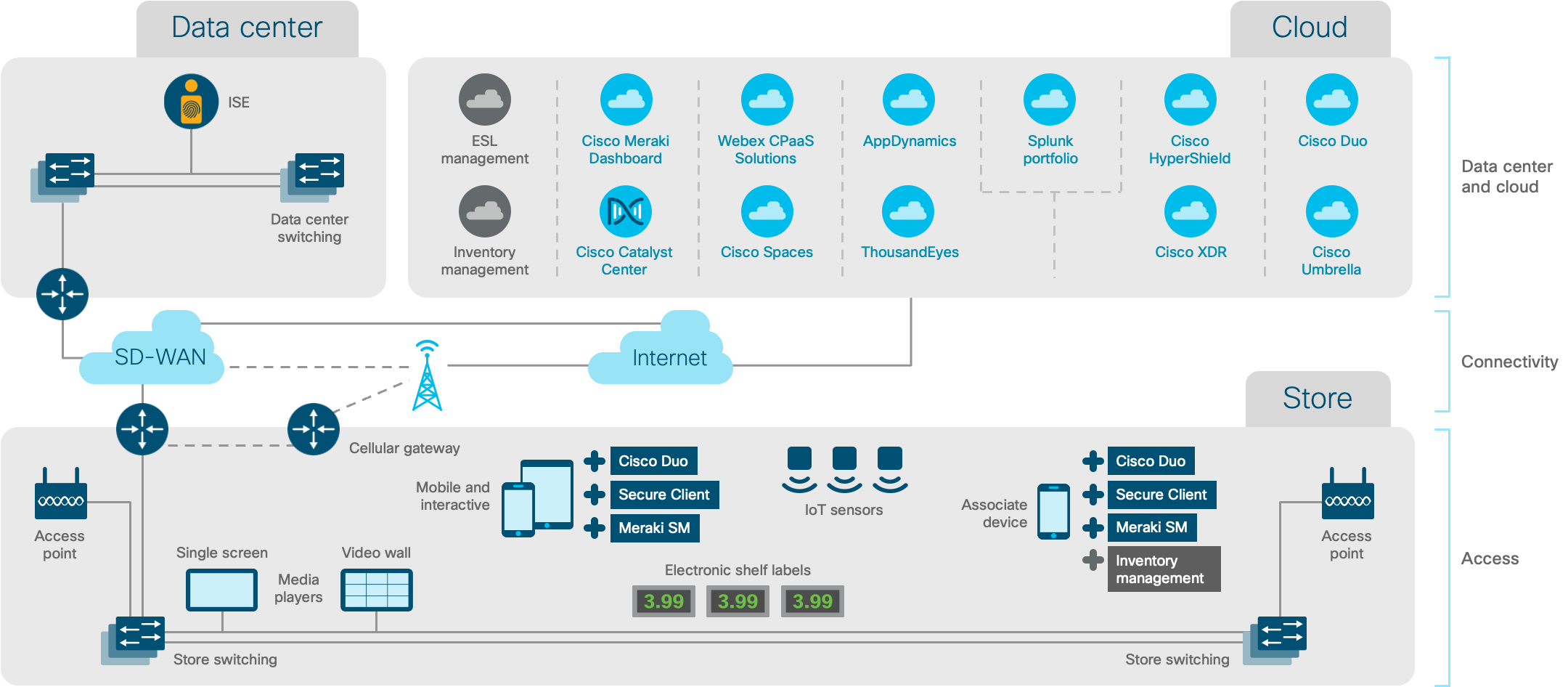The width and height of the screenshot is (1568, 687).
Task: Click the Cisco Duo cloud icon in Cloud
Action: 1332,99
